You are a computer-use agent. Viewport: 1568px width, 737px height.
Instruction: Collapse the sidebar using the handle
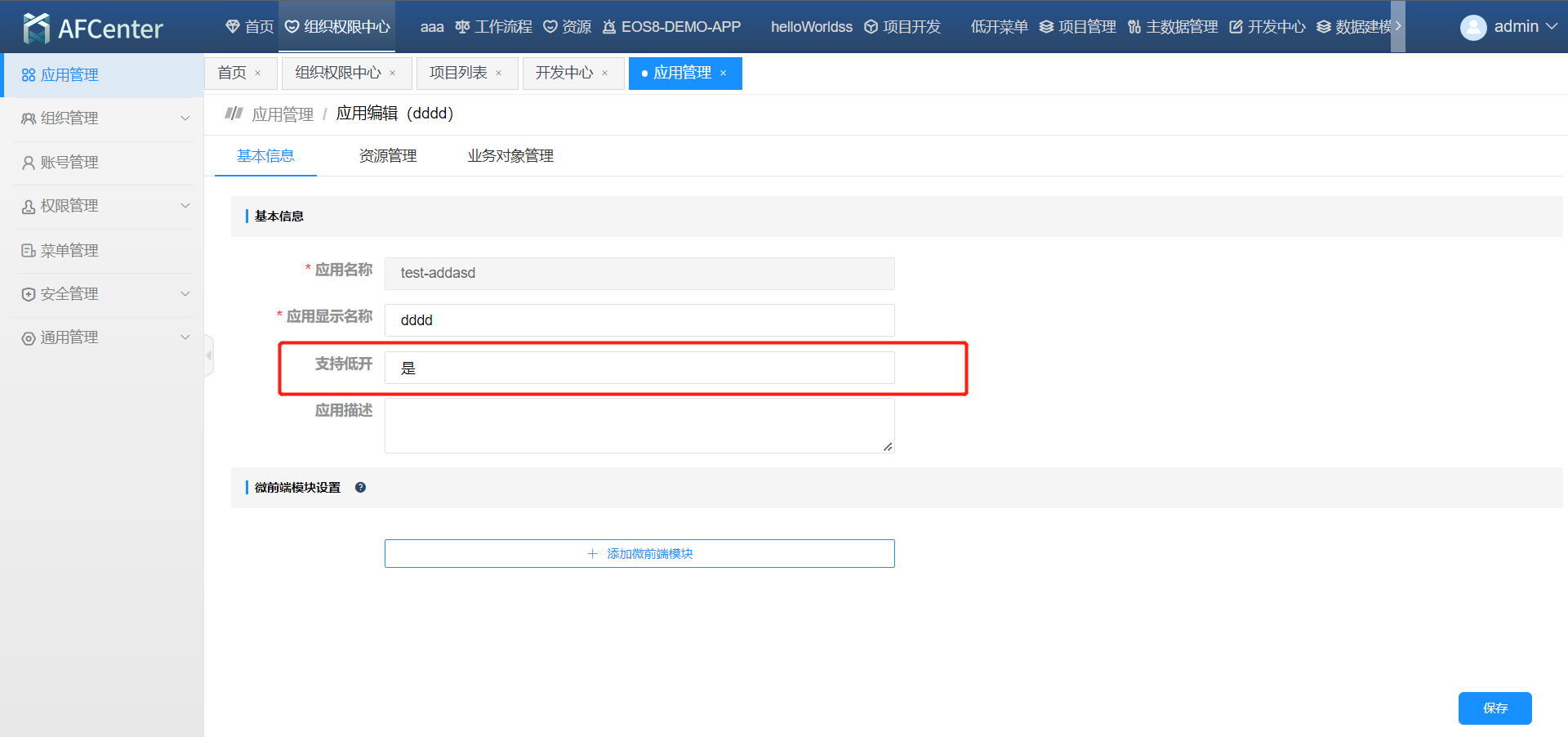pyautogui.click(x=209, y=355)
